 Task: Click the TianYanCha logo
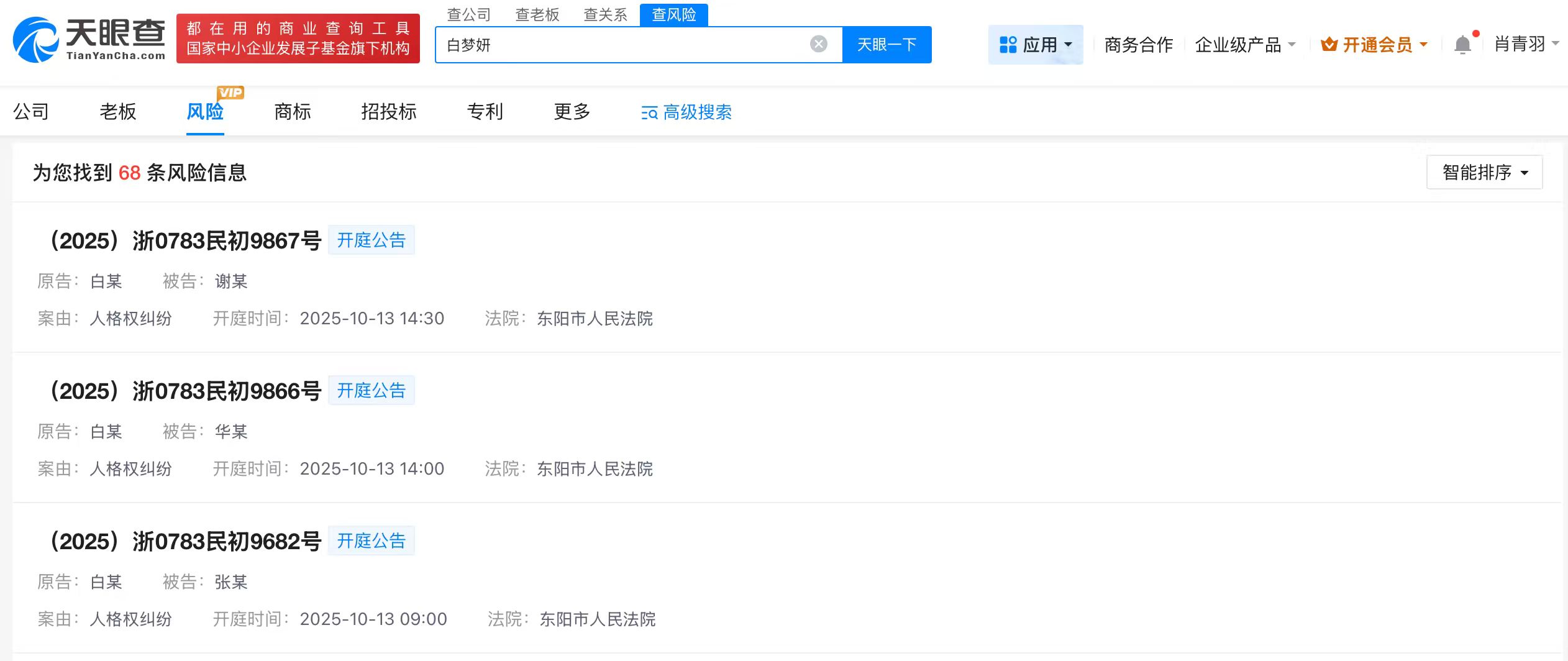89,39
